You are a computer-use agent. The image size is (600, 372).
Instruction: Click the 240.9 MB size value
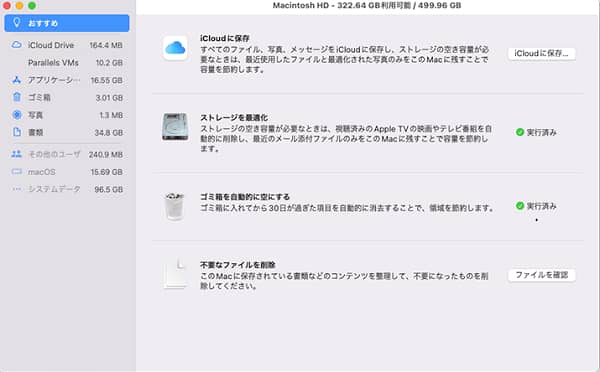click(106, 155)
